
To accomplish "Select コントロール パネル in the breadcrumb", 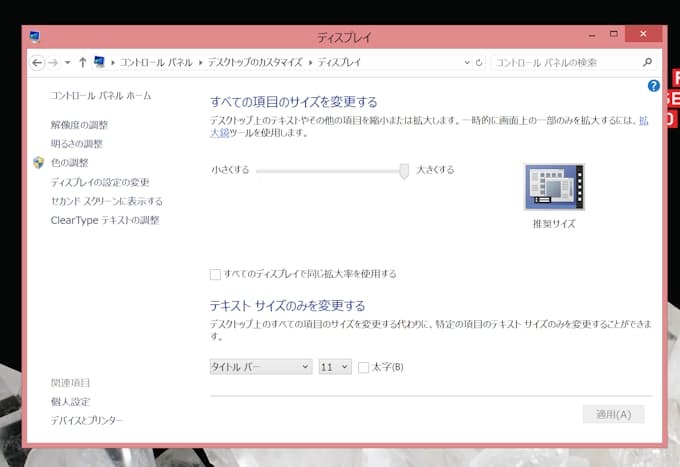I will pos(158,62).
